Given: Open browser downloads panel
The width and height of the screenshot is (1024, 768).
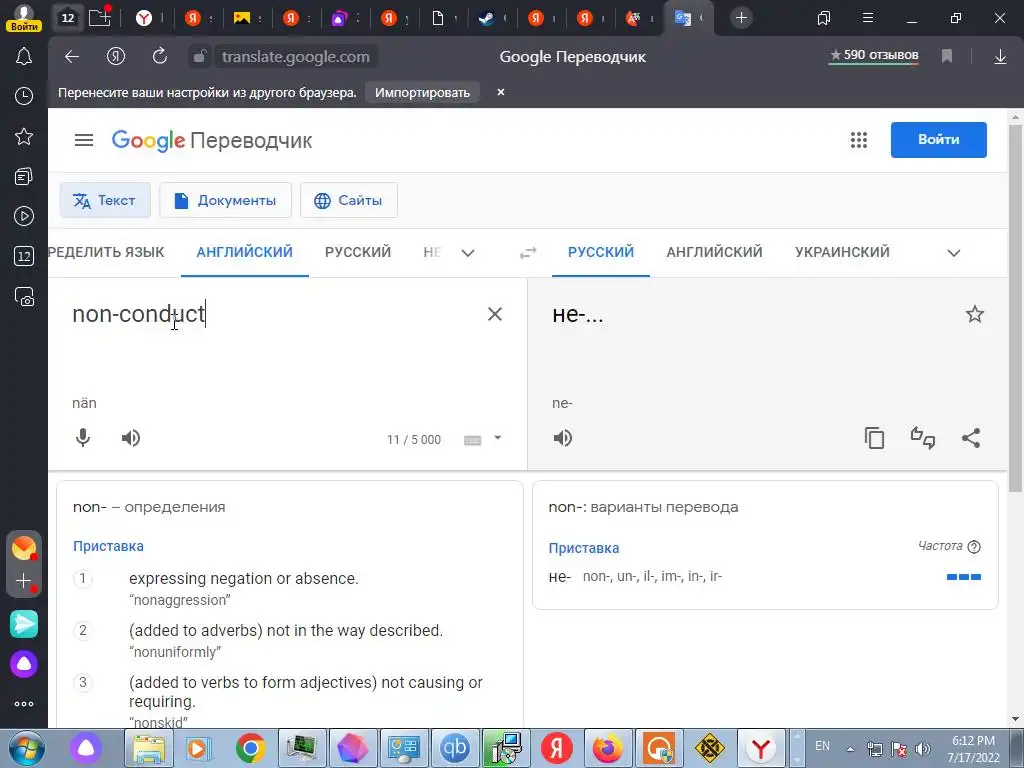Looking at the screenshot, I should pos(1000,57).
